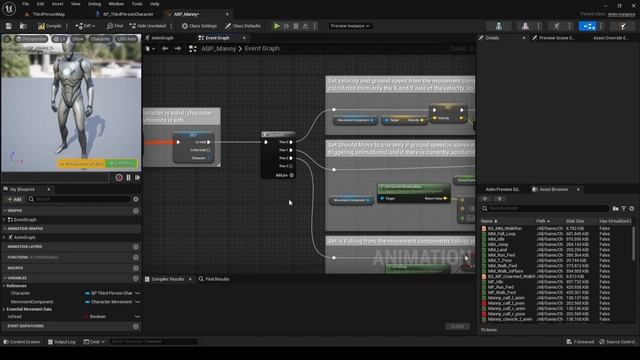Toggle visibility of the MovementComponent variable
Image resolution: width=640 pixels, height=360 pixels.
click(137, 302)
